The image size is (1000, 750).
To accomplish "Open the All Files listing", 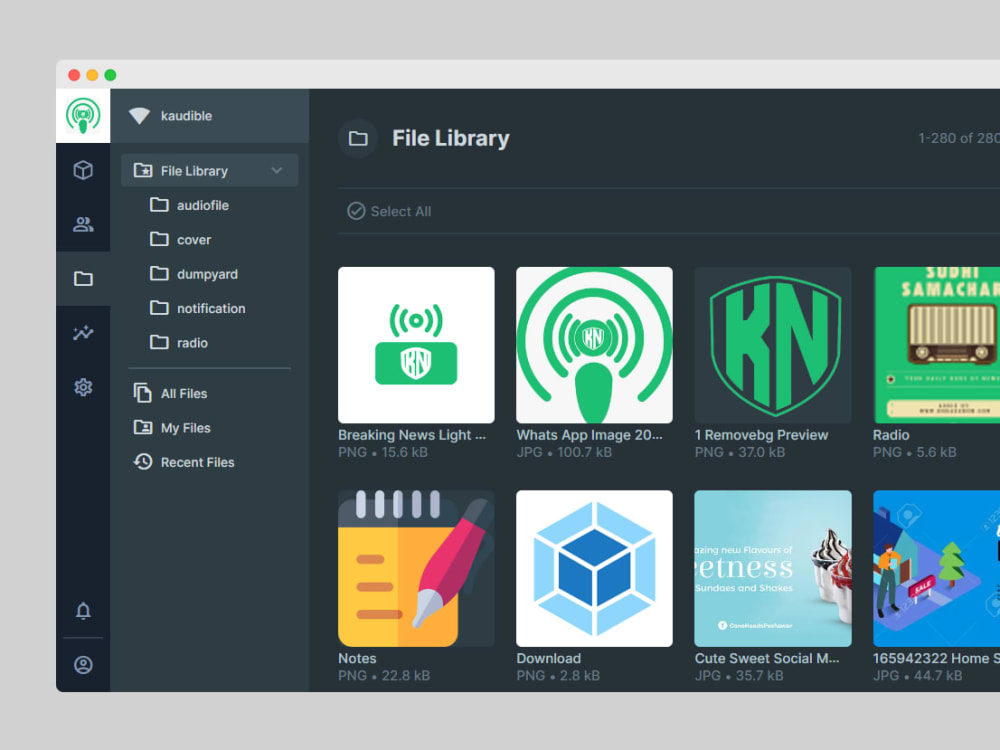I will (184, 393).
